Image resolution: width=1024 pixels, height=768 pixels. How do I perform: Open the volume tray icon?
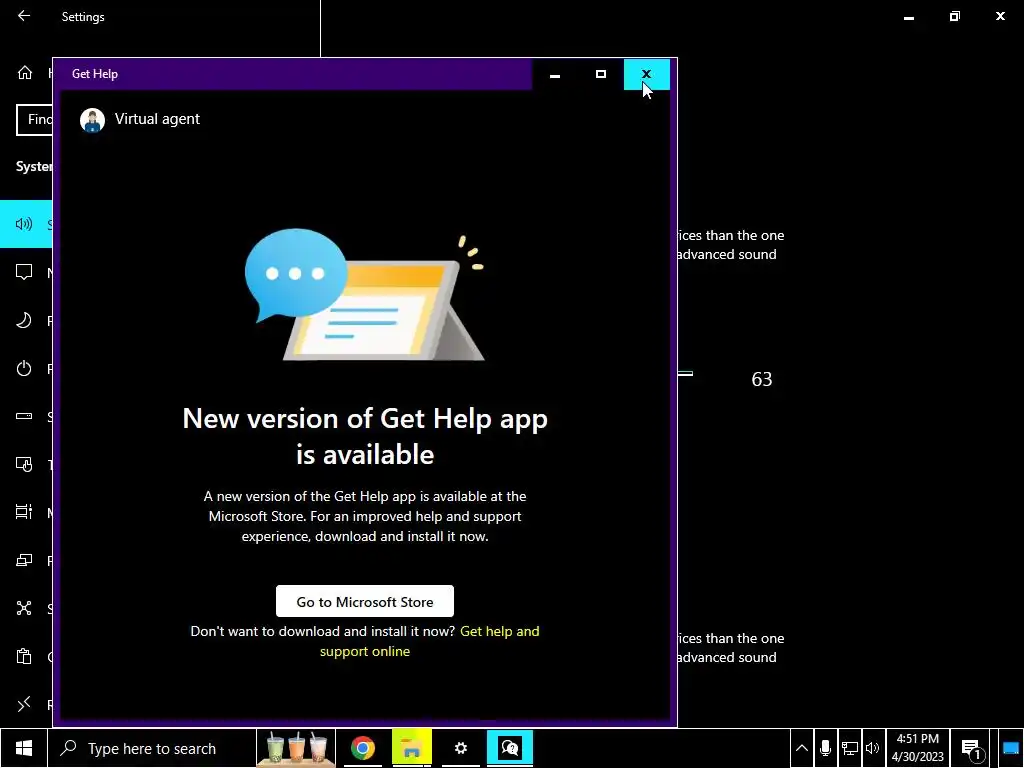coord(872,748)
